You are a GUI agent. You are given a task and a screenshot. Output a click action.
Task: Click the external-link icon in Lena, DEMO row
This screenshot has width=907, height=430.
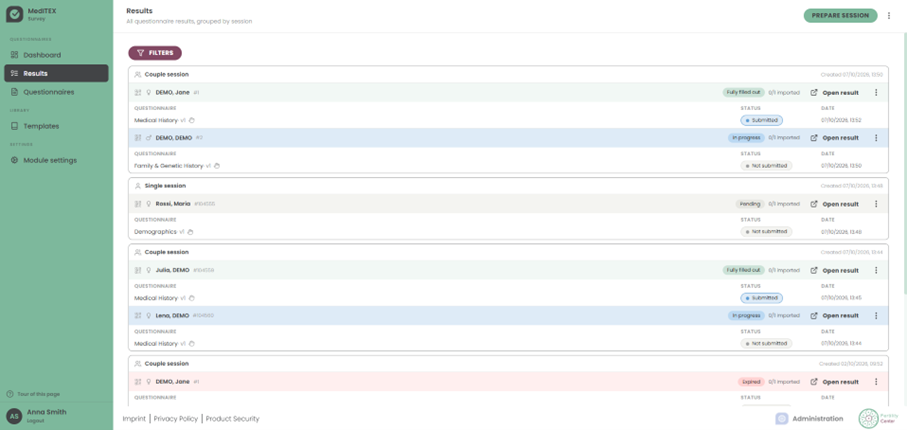(x=814, y=316)
